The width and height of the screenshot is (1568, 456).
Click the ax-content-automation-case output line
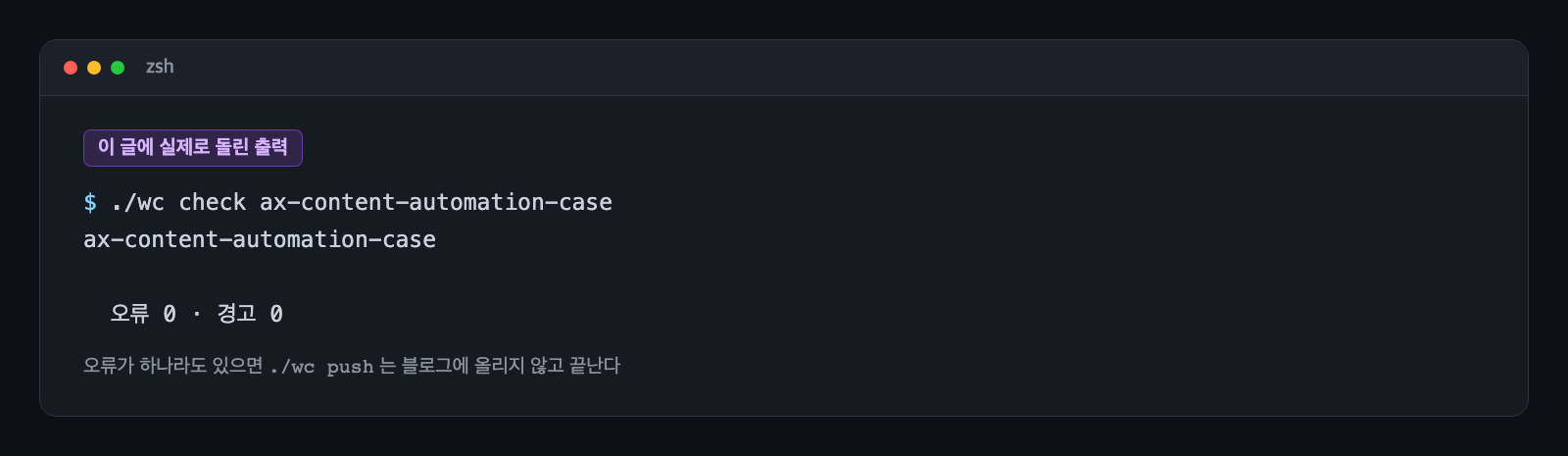[260, 239]
